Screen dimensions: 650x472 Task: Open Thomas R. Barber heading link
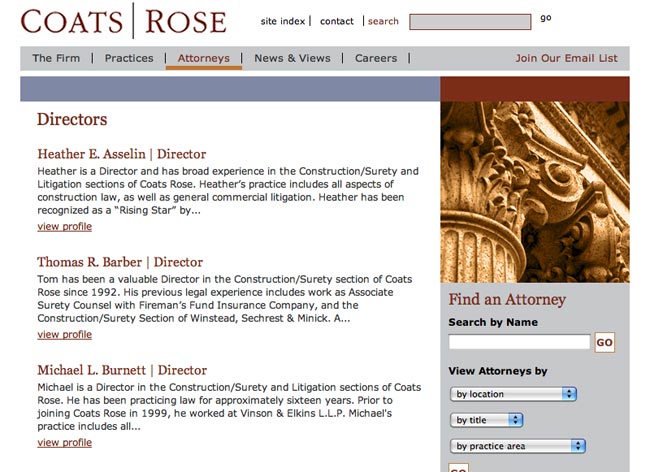(120, 262)
